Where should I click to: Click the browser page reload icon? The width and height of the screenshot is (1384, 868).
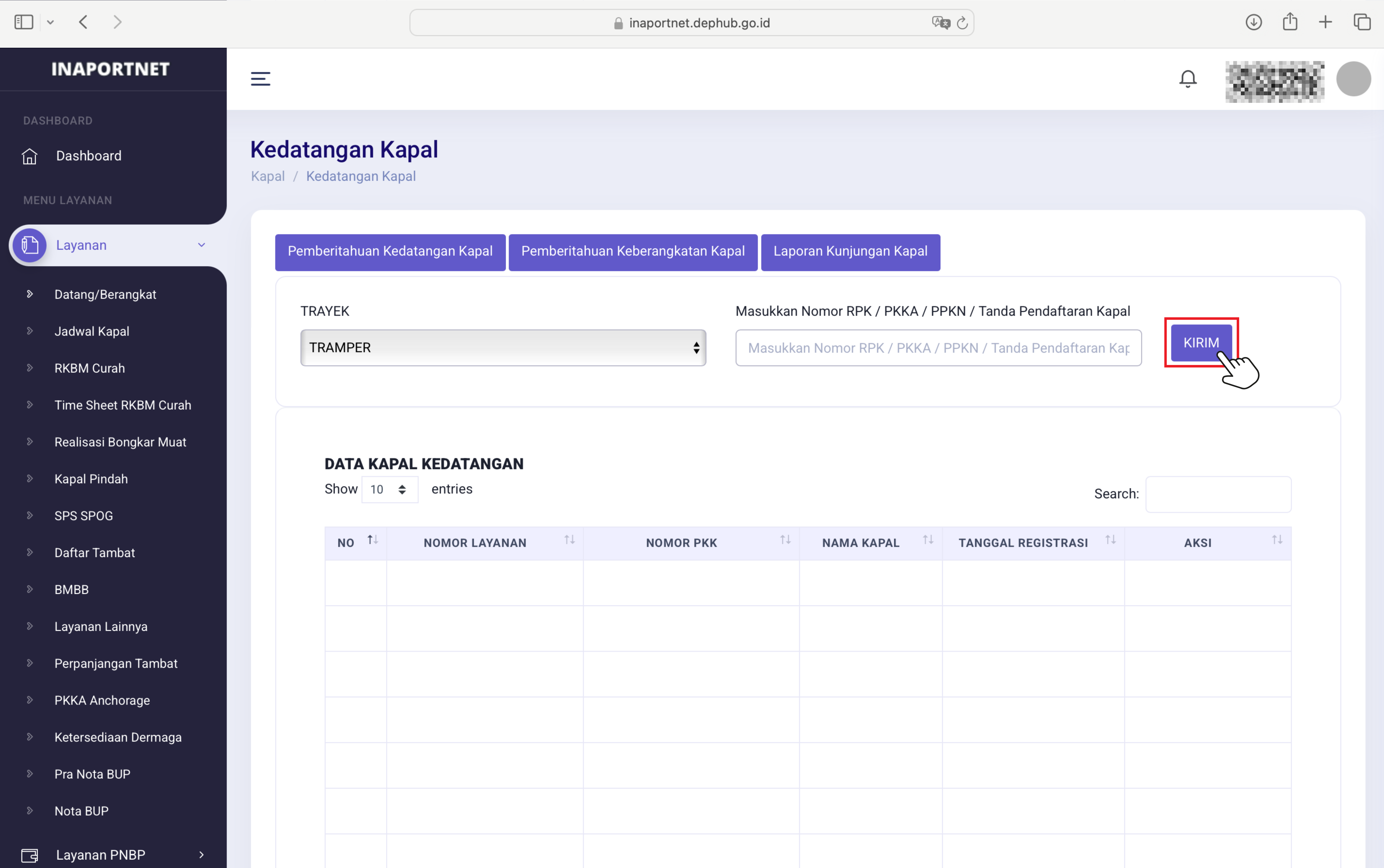962,23
